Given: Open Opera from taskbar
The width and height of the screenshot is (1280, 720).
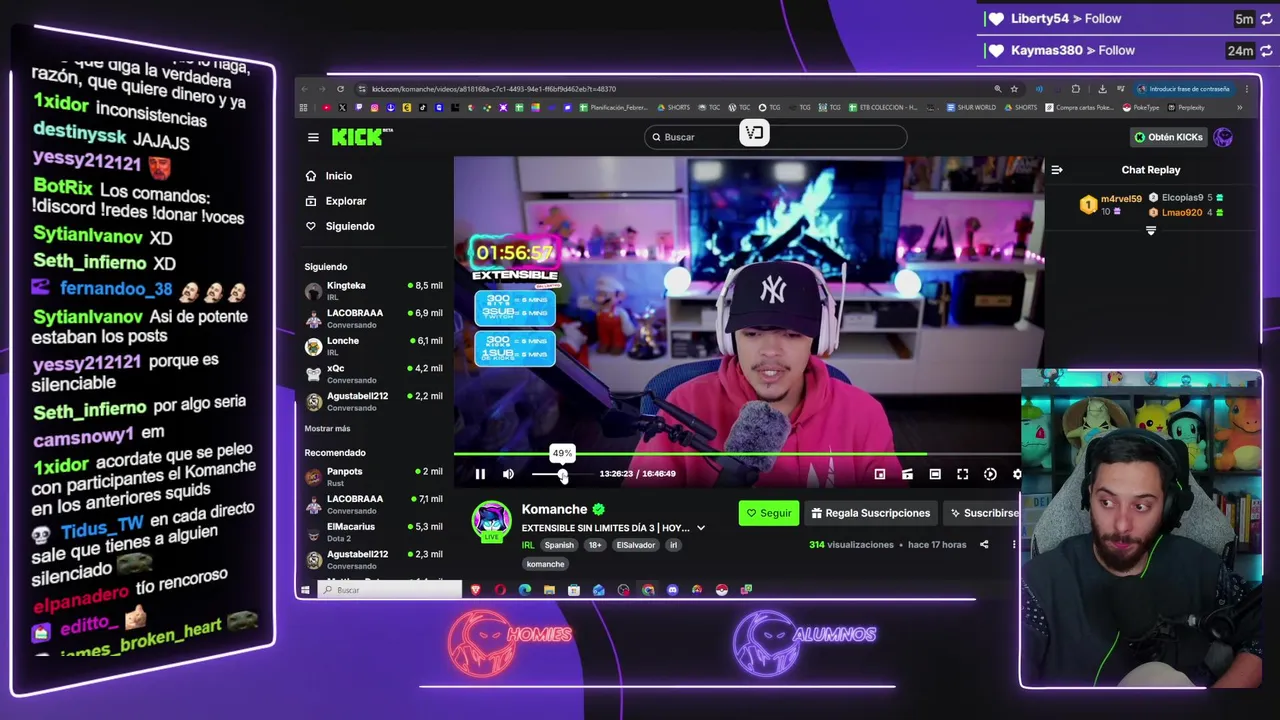Looking at the screenshot, I should (x=500, y=590).
